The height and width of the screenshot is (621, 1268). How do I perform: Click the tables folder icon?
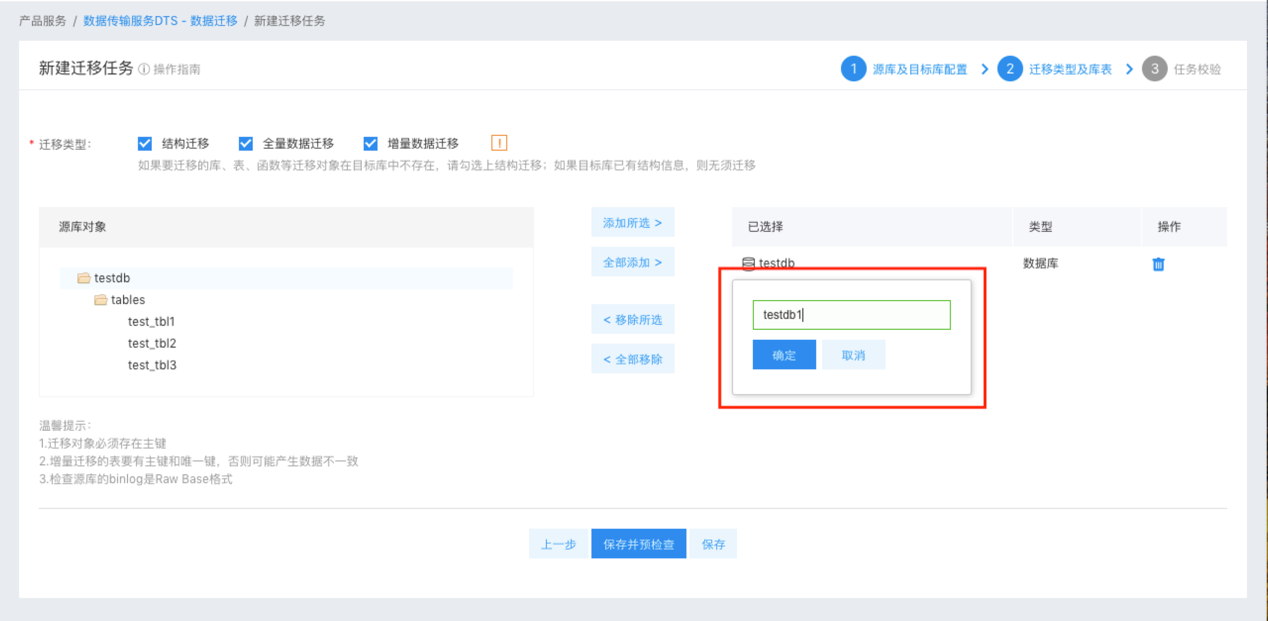point(101,300)
